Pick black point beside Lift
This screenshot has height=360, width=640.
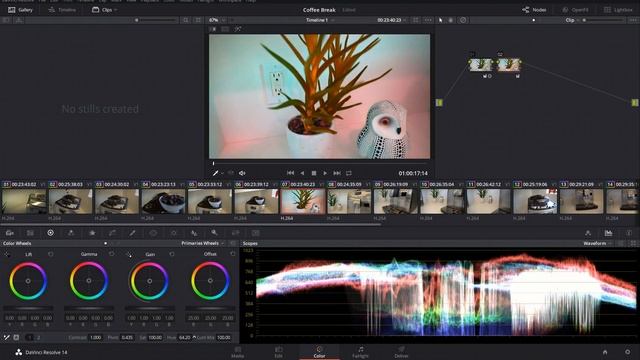[x=7, y=254]
